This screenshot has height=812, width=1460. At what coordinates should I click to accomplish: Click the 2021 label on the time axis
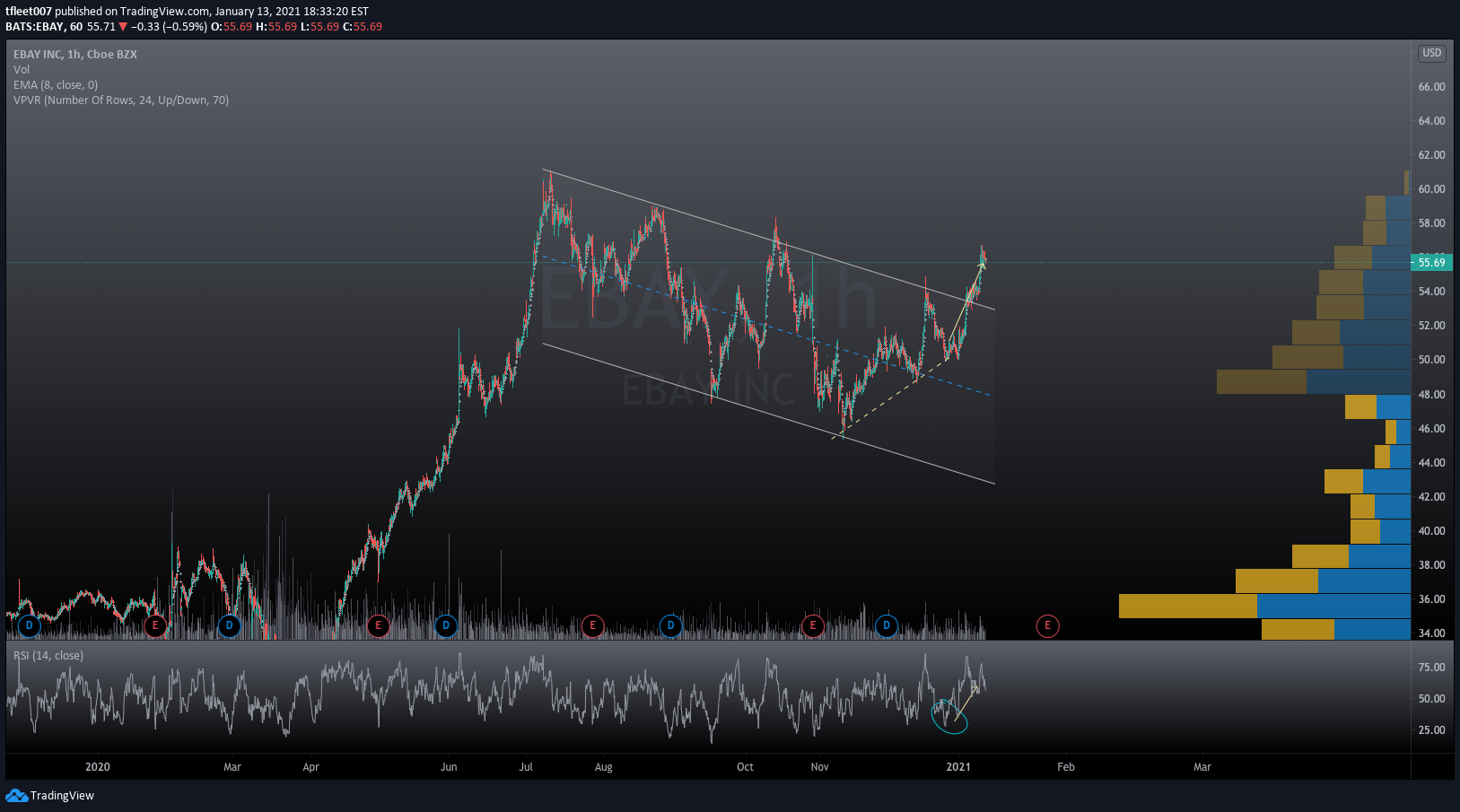(958, 767)
